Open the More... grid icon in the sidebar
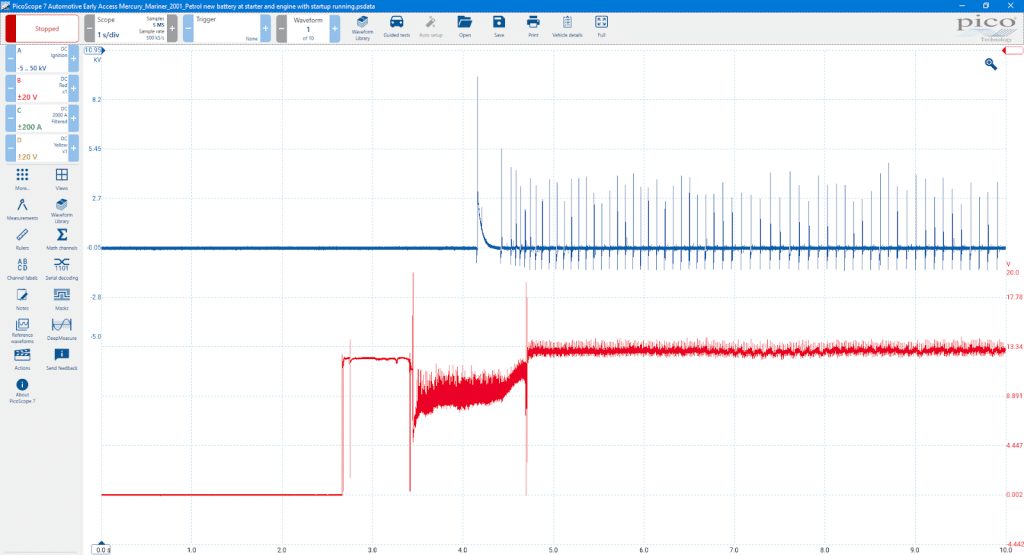 22,179
